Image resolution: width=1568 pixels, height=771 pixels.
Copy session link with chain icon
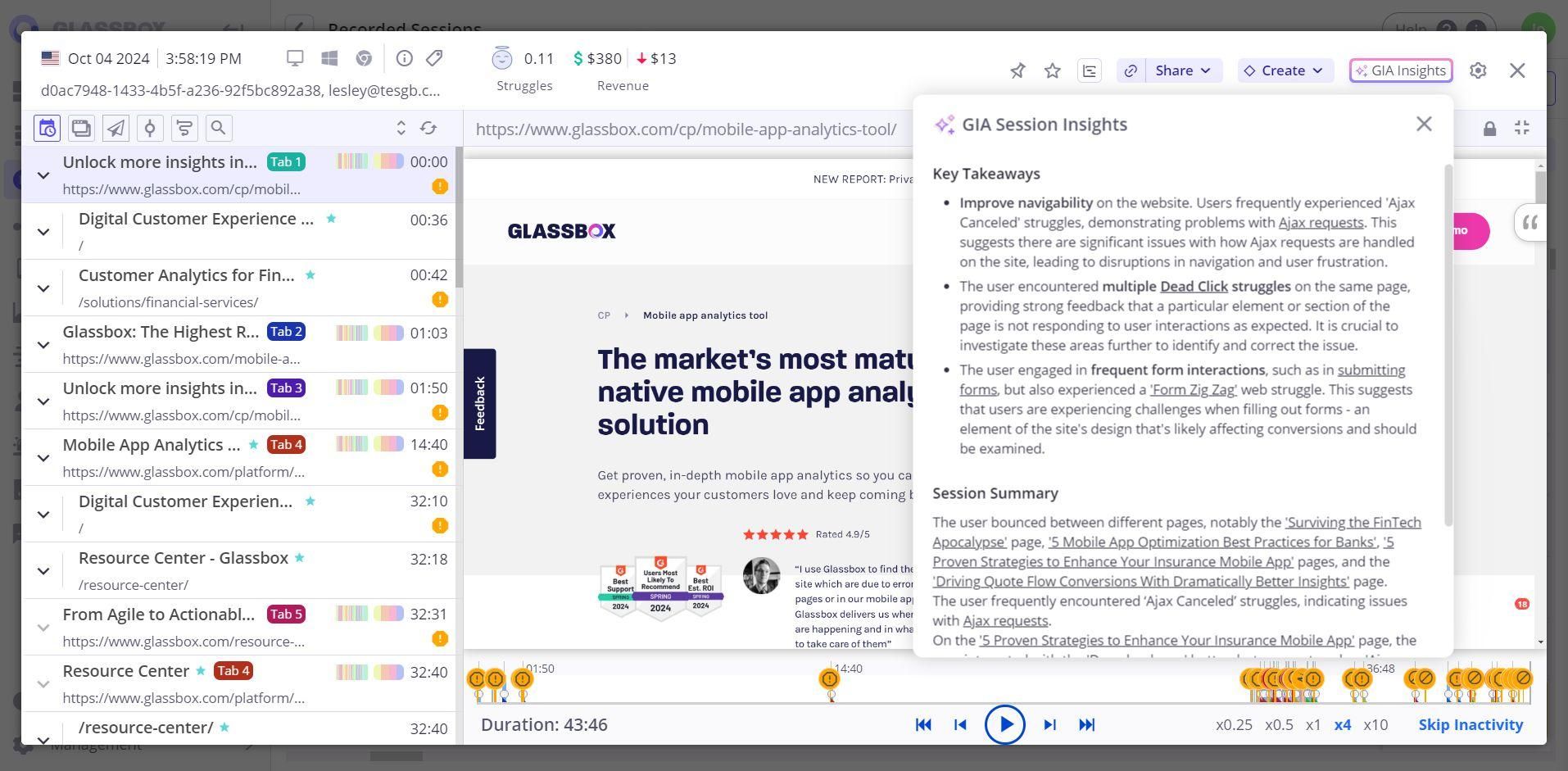click(1131, 70)
